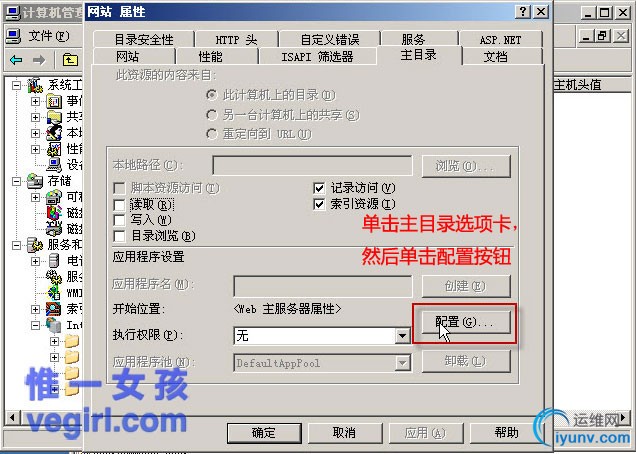This screenshot has height=454, width=636.
Task: Click the horizontal scrollbar left arrow
Action: point(12,417)
